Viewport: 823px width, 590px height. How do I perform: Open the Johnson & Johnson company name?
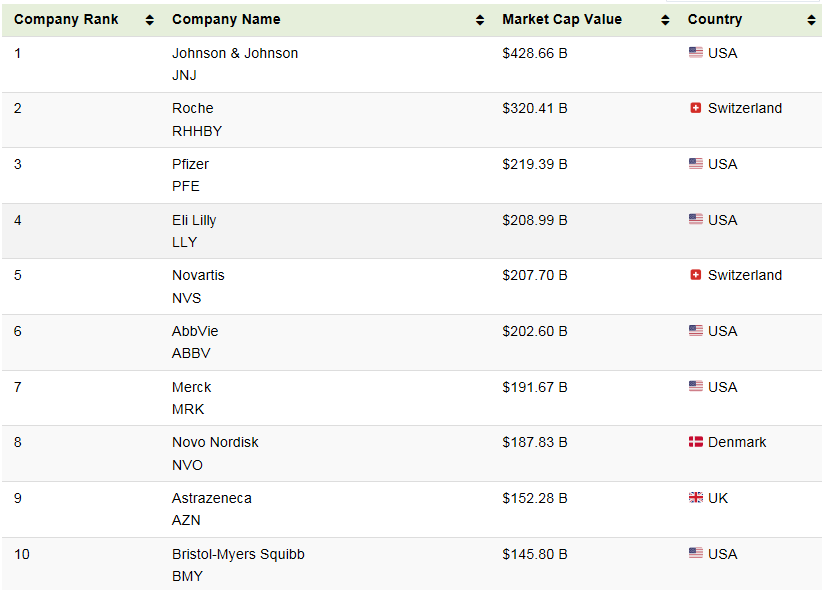tap(235, 53)
